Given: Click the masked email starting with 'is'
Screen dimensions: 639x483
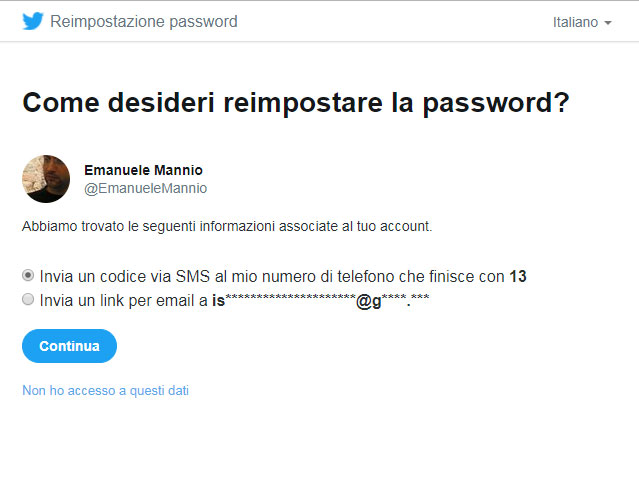Looking at the screenshot, I should click(x=321, y=301).
